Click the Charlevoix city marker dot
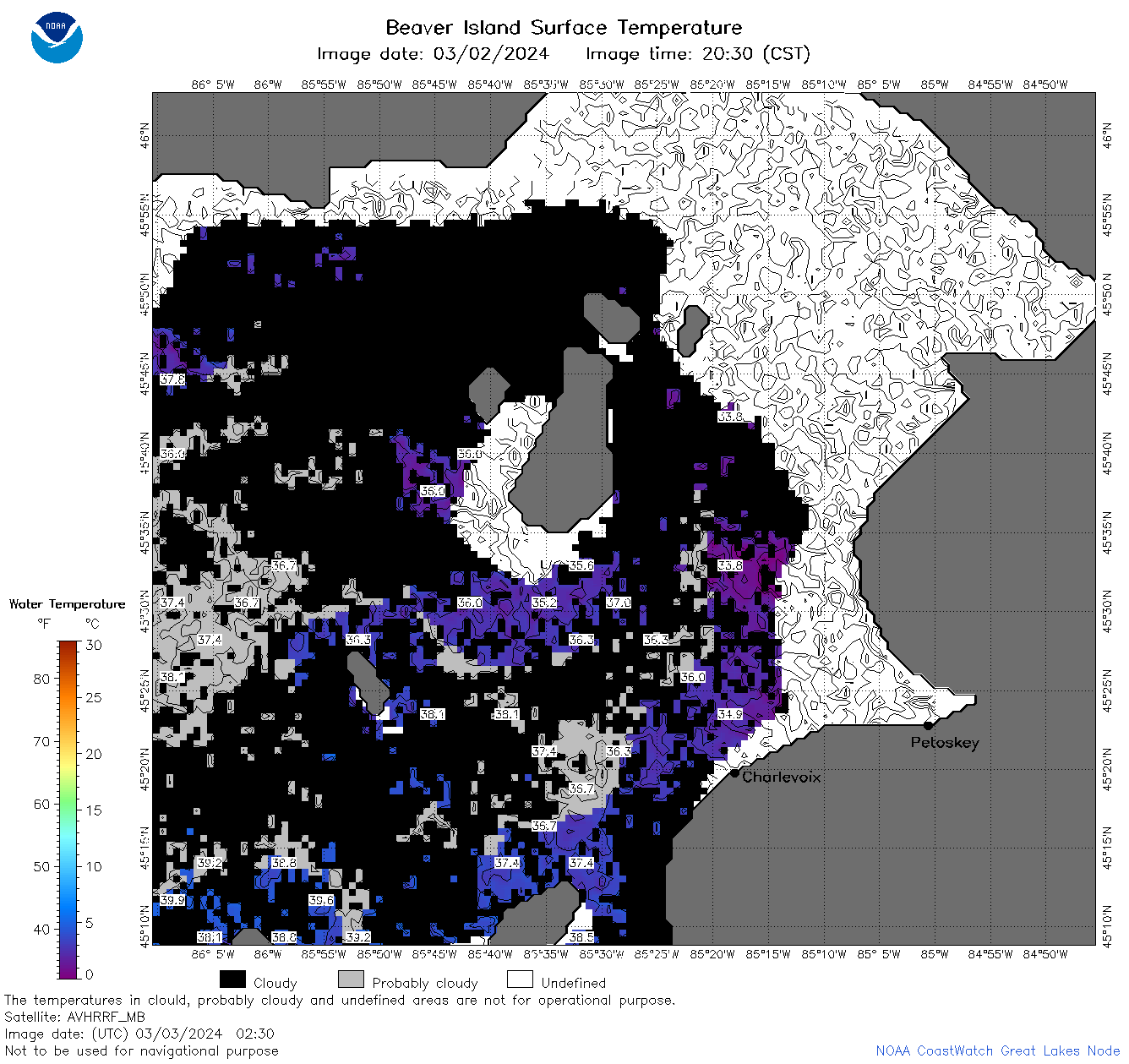The height and width of the screenshot is (1064, 1129). pos(734,772)
